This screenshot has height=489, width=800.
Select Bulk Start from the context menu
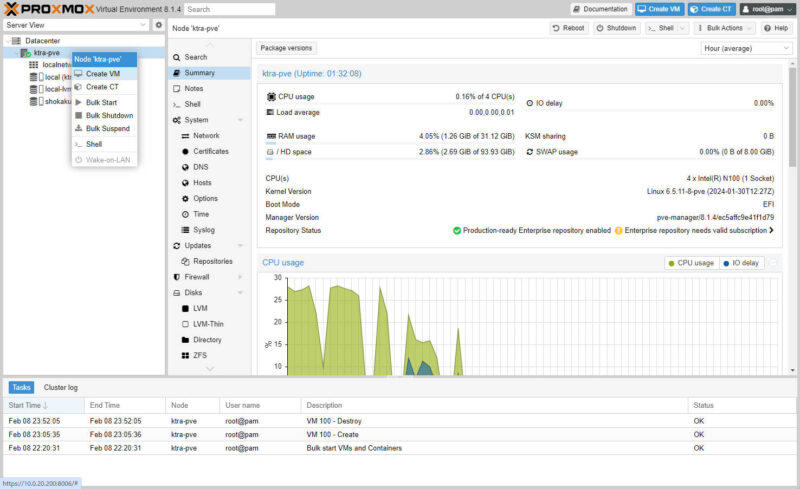104,102
